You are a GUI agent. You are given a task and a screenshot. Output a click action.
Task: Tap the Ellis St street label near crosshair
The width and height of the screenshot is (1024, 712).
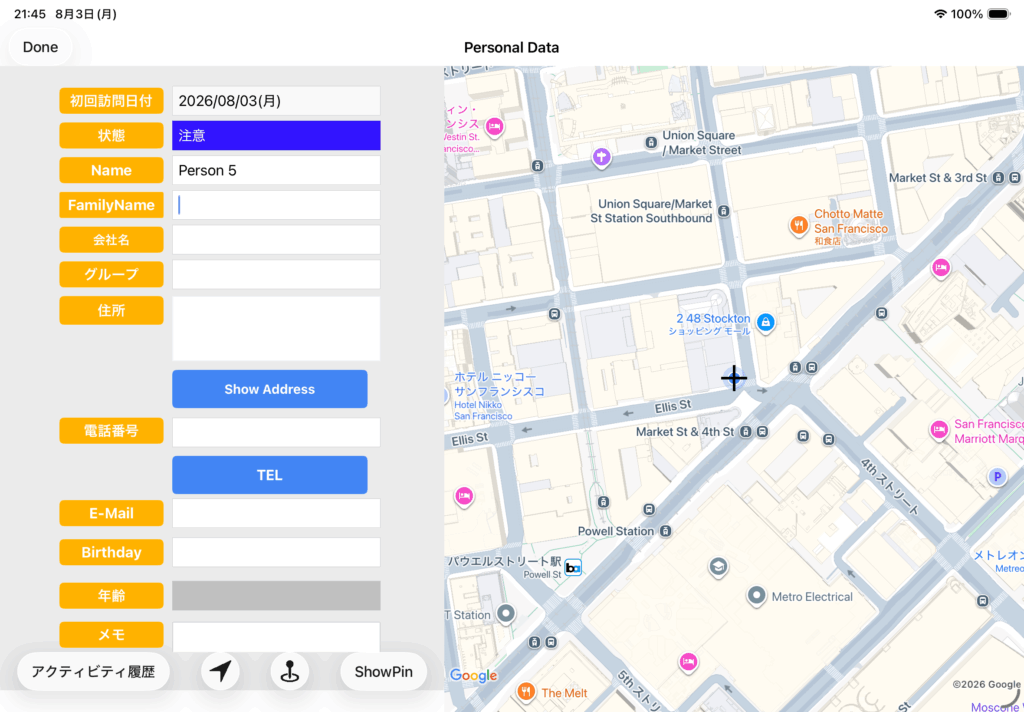point(673,408)
